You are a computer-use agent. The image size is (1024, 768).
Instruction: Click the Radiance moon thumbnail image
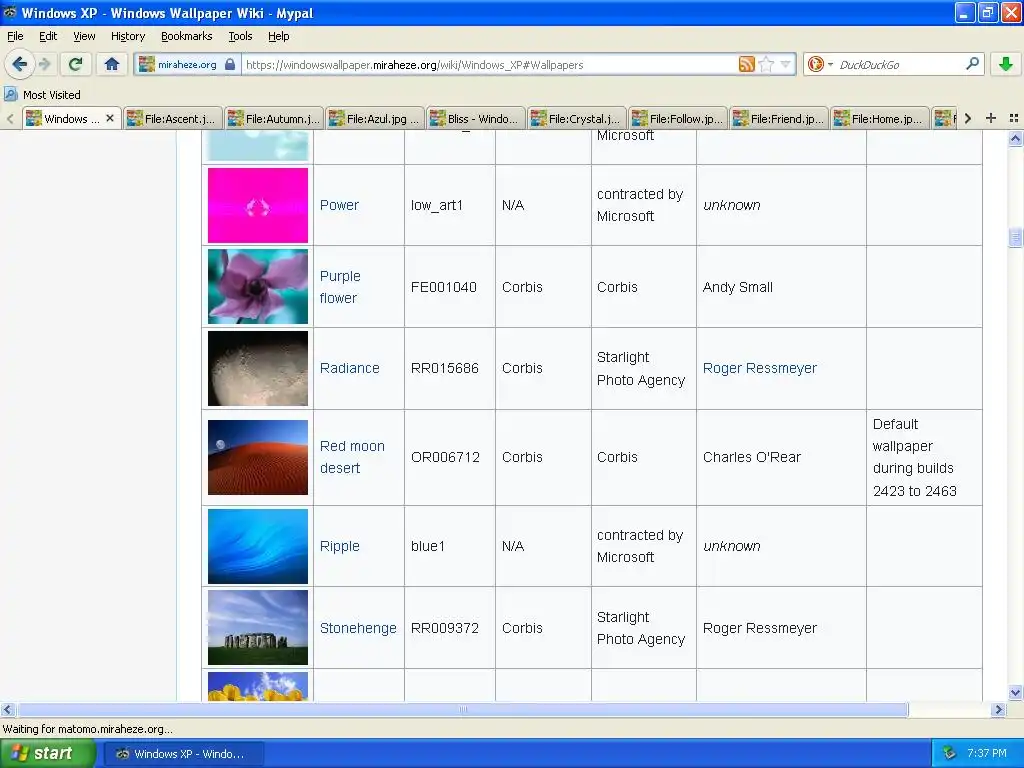257,368
